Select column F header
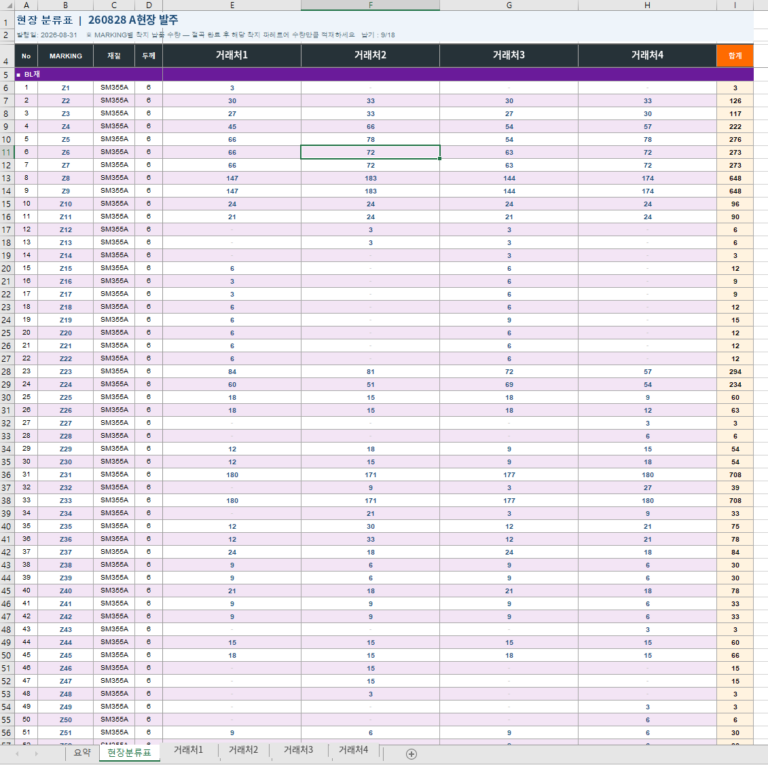 (370, 5)
